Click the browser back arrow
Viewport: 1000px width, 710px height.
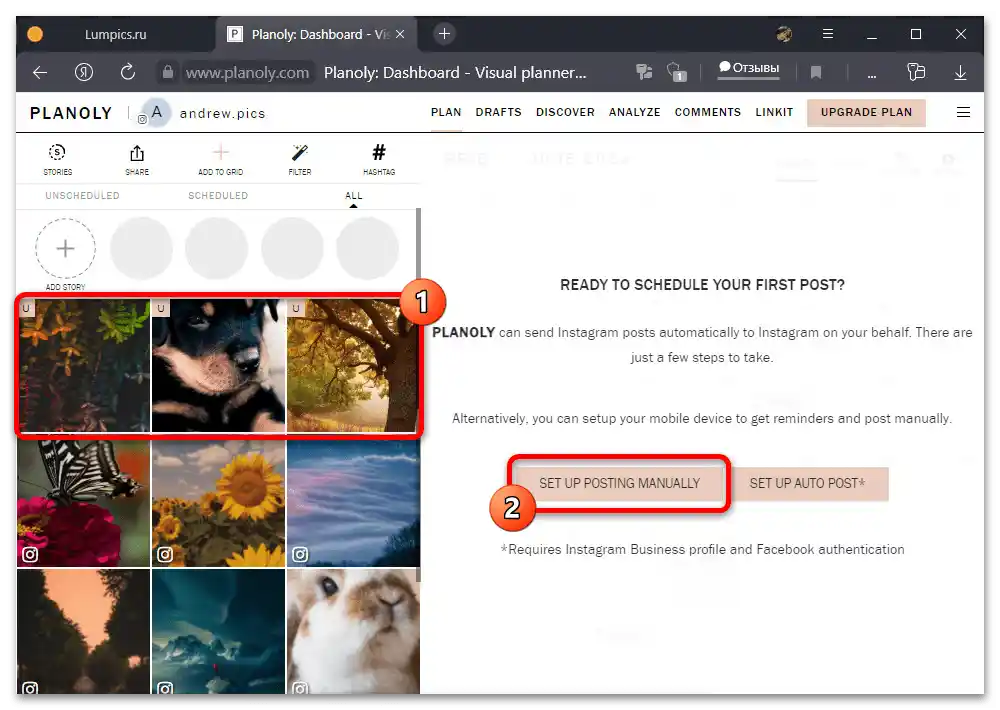pyautogui.click(x=40, y=73)
